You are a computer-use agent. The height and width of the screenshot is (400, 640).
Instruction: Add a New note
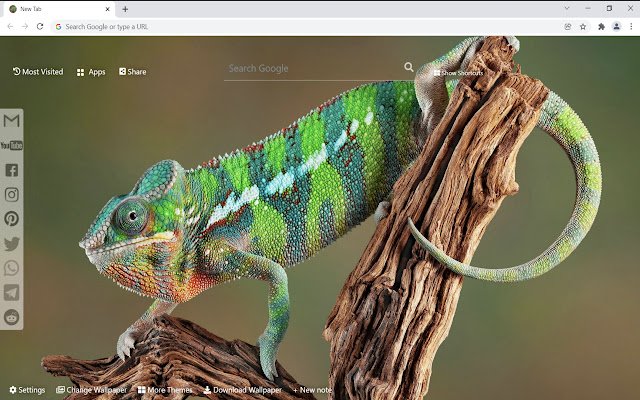(312, 390)
